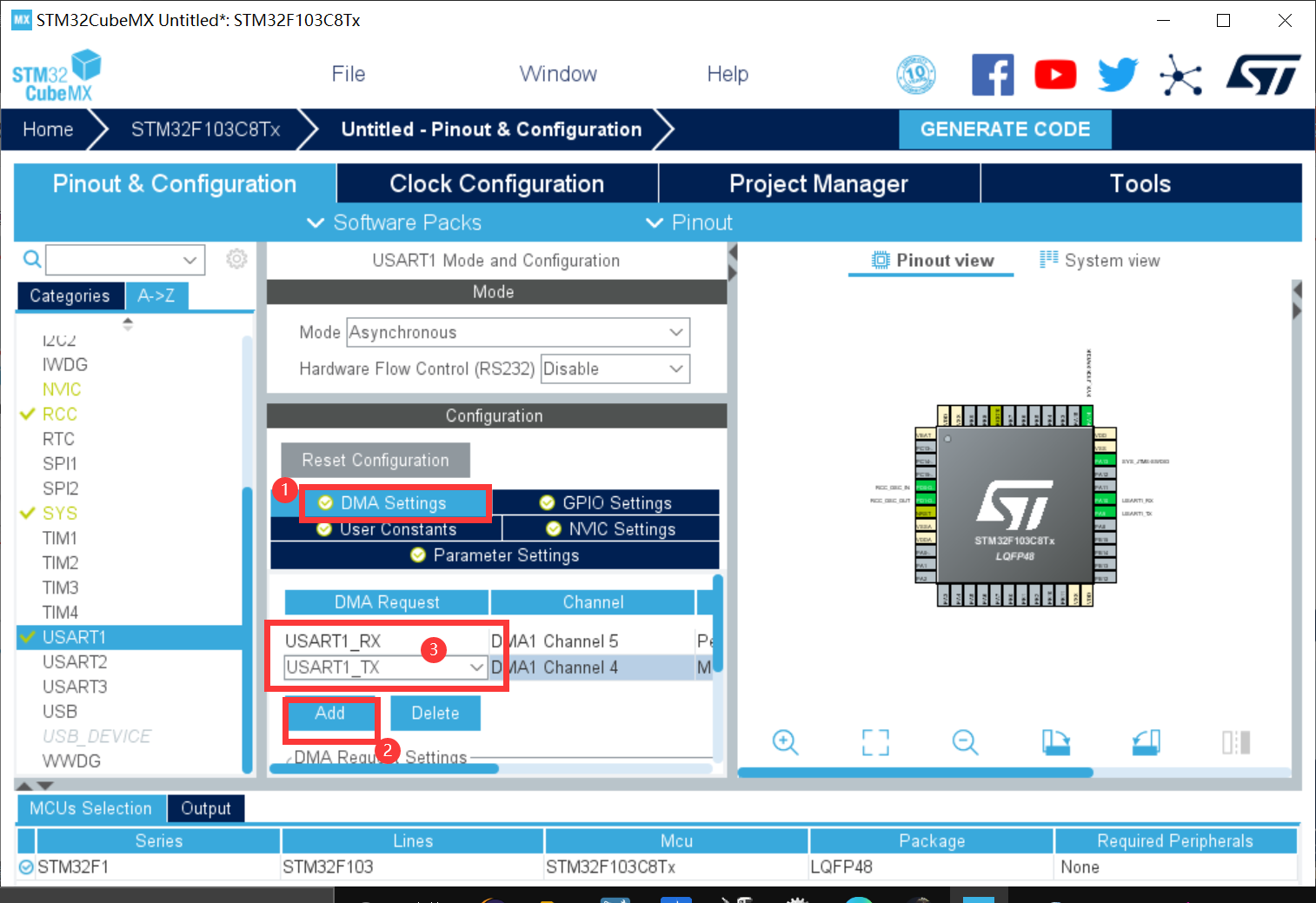Expand the peripheral search combo box

point(189,260)
